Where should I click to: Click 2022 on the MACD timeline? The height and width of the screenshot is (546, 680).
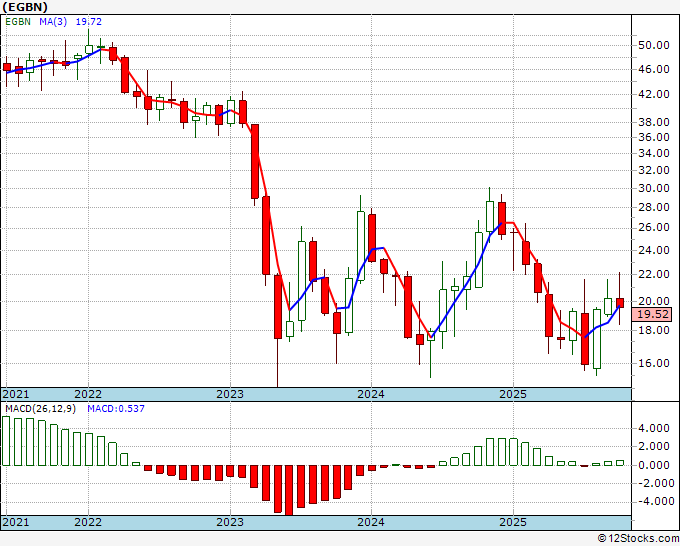click(x=88, y=522)
